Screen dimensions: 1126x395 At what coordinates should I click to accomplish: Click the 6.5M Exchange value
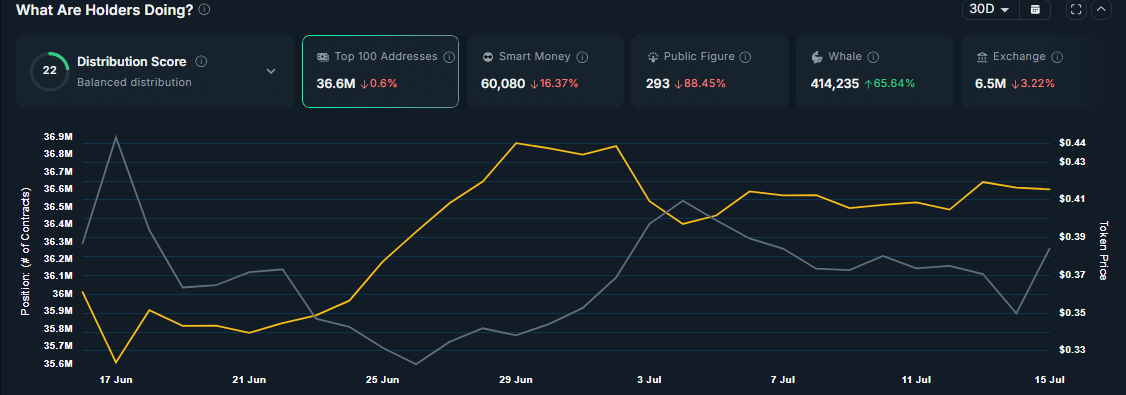[x=990, y=83]
